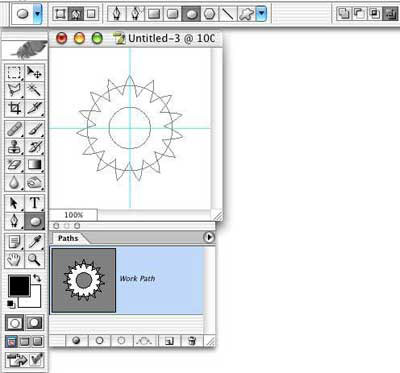400x373 pixels.
Task: Click the Work Path gear thumbnail
Action: (84, 280)
